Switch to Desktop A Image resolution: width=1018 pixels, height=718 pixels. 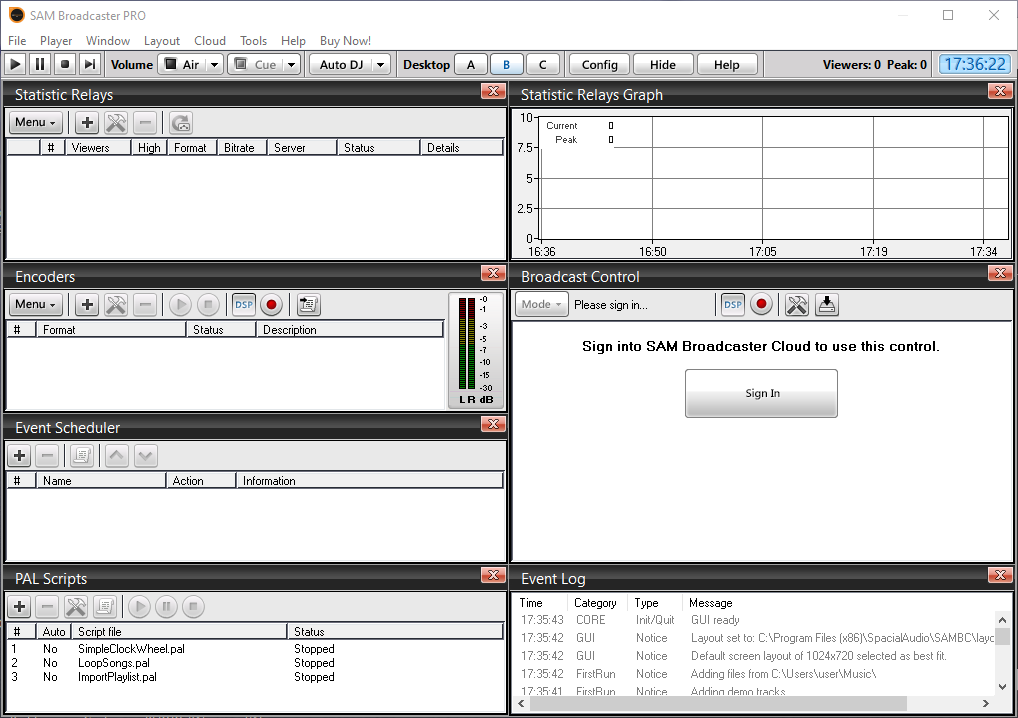471,64
